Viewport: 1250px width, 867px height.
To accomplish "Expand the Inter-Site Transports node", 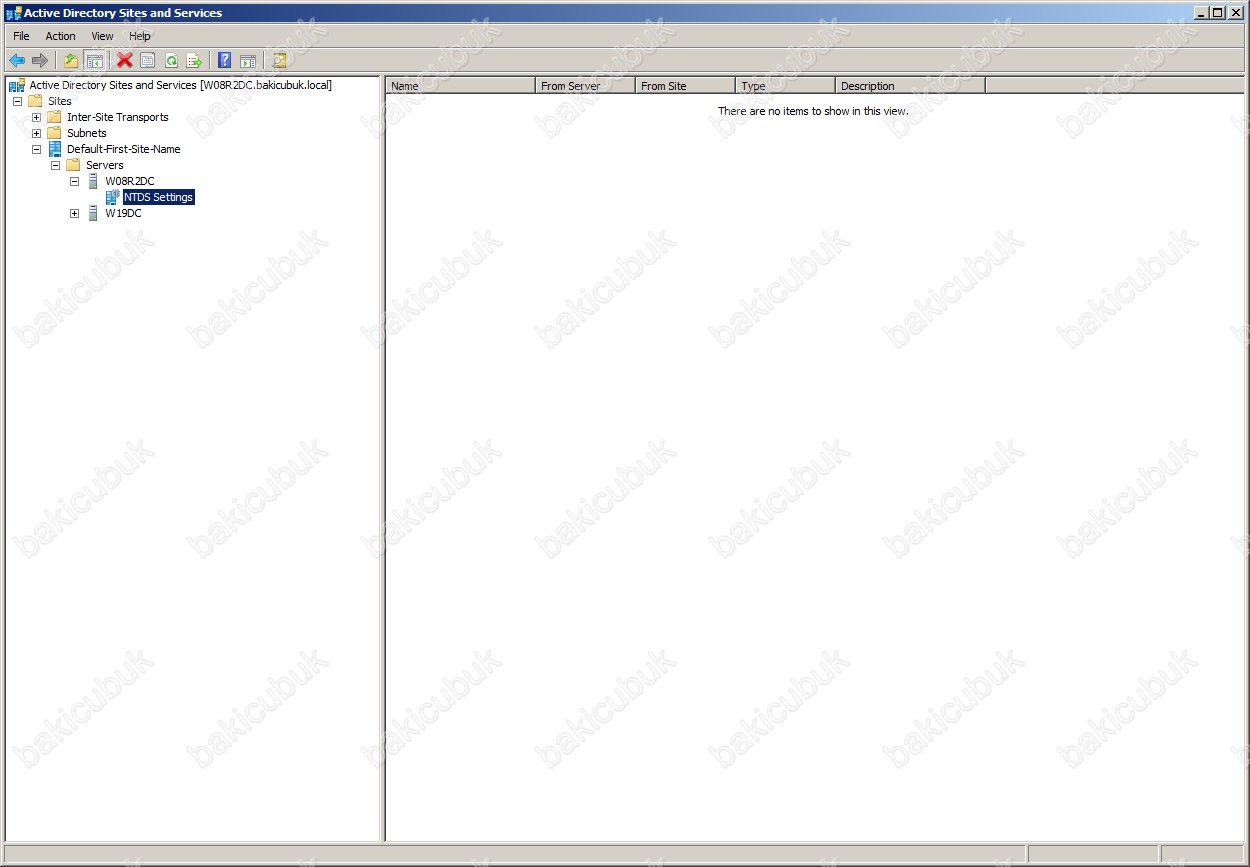I will pyautogui.click(x=36, y=117).
